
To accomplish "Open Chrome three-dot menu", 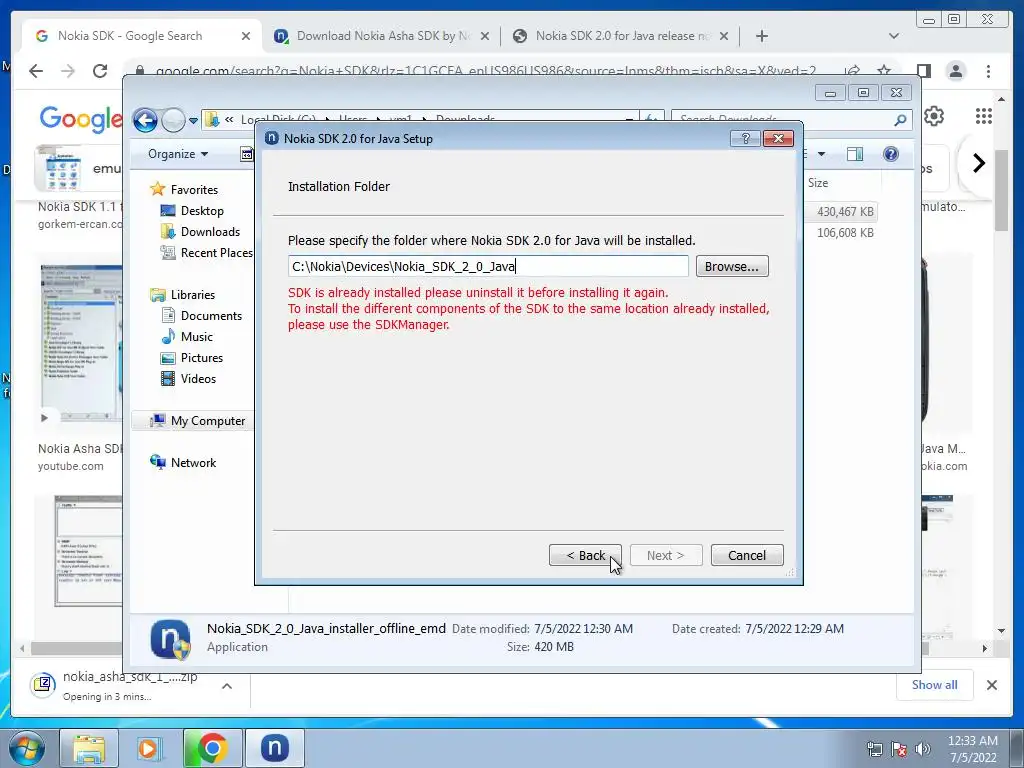I will tap(988, 71).
